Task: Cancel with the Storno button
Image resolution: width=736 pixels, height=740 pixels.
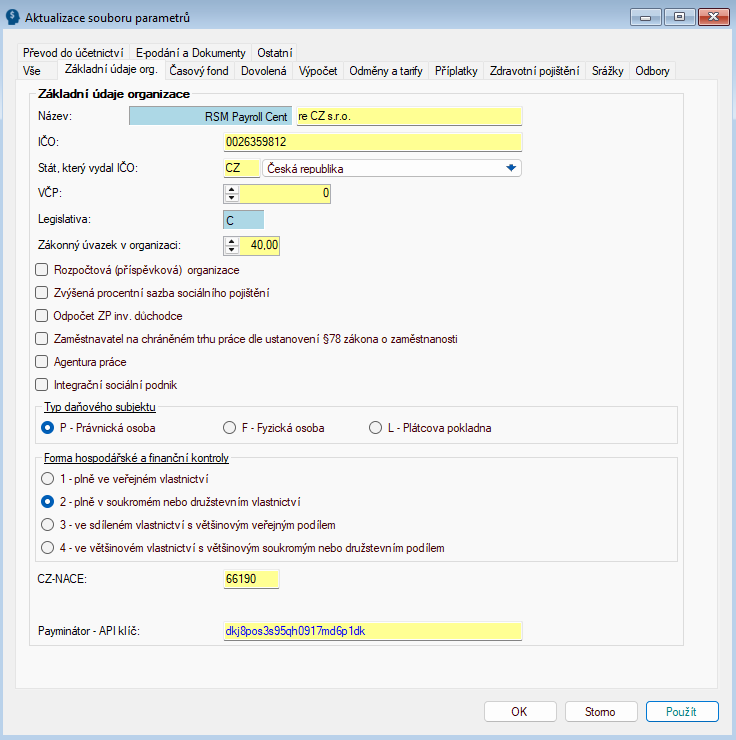Action: (600, 711)
